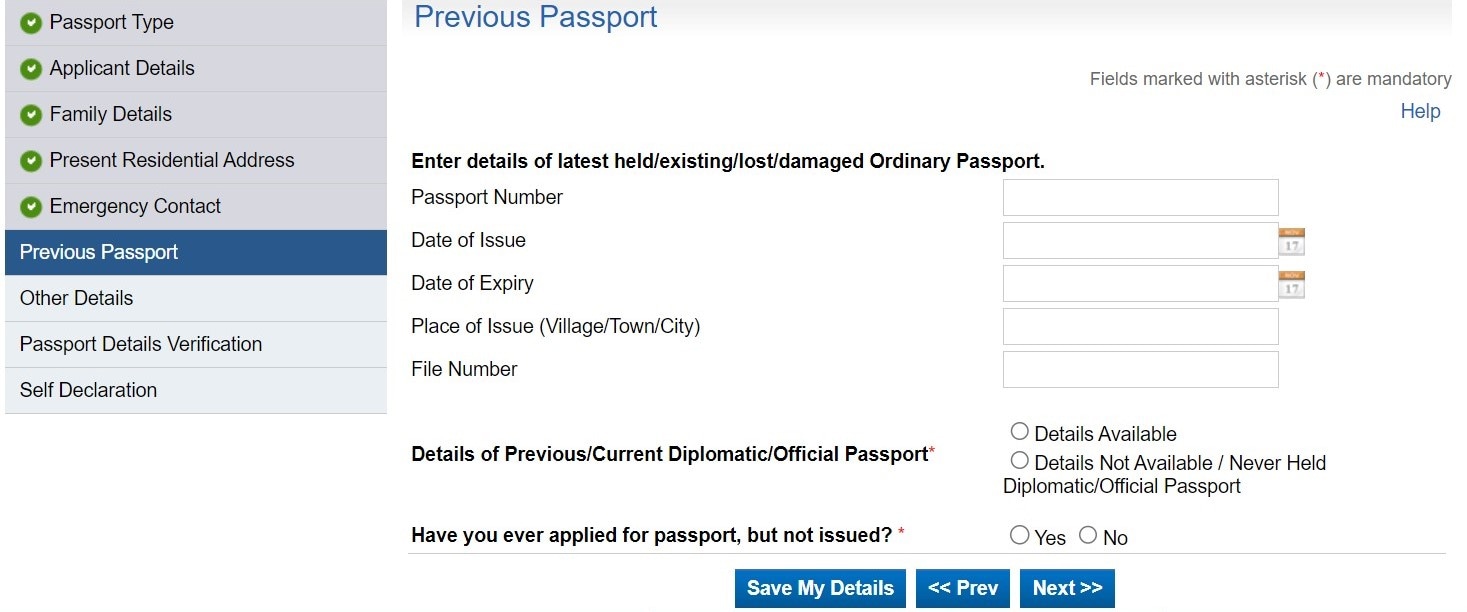Select the Details Available radio option

(1019, 432)
